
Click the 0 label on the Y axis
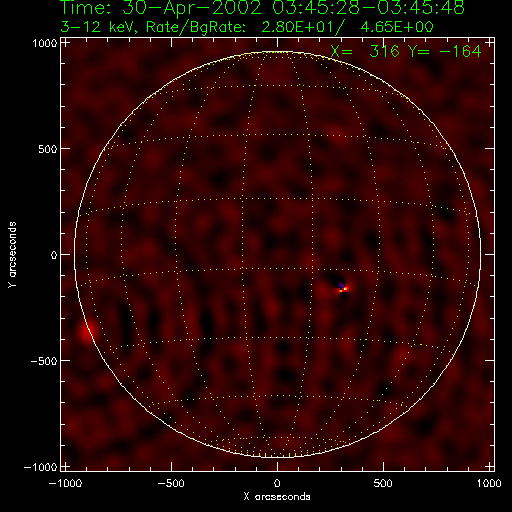click(54, 255)
